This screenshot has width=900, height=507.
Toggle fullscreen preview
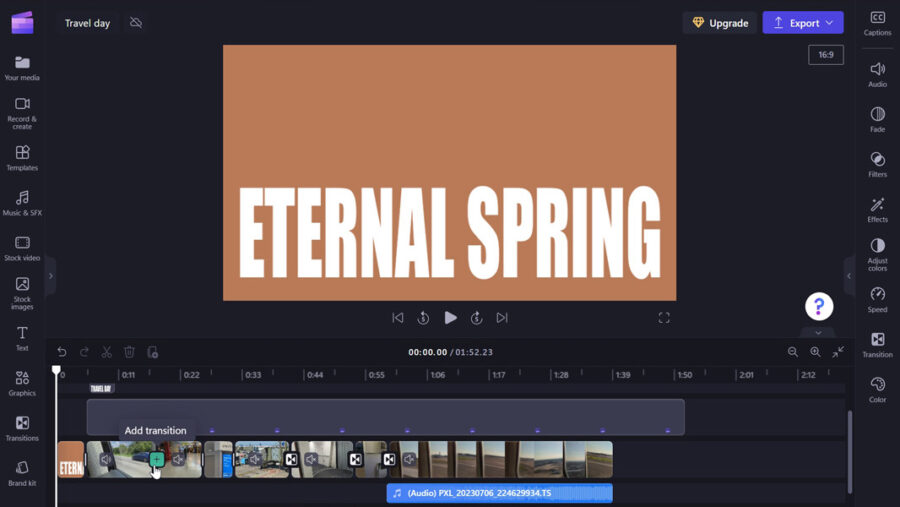click(x=664, y=318)
